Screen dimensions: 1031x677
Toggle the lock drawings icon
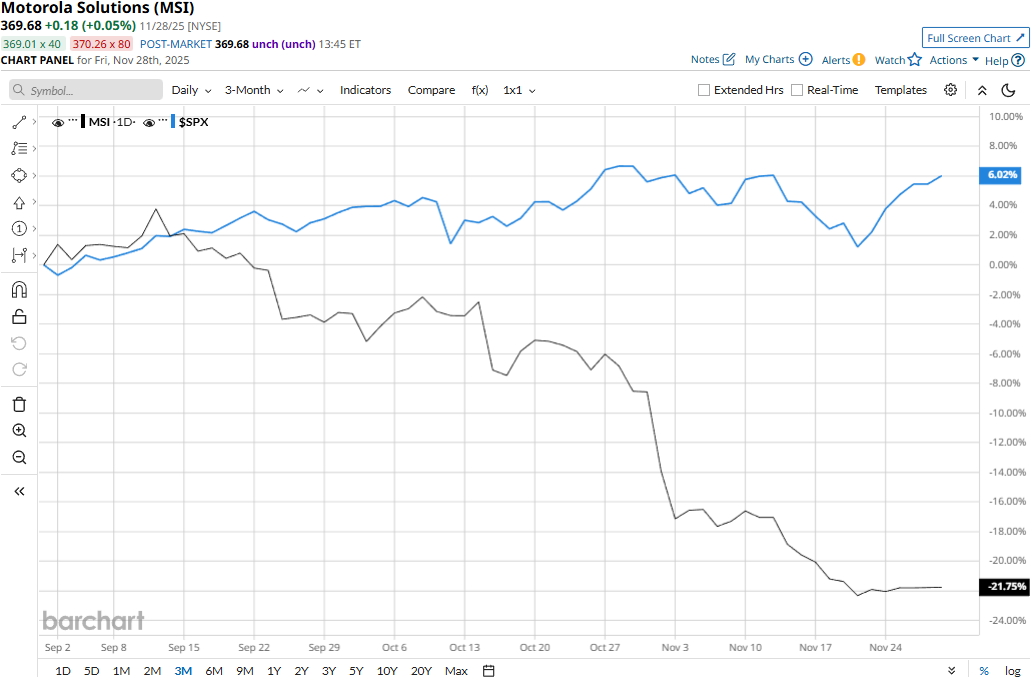click(19, 317)
